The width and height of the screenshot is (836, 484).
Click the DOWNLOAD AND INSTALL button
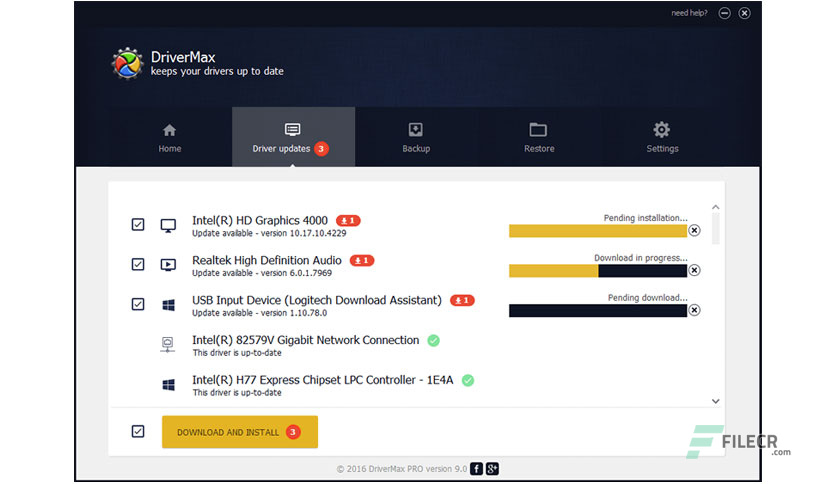240,432
